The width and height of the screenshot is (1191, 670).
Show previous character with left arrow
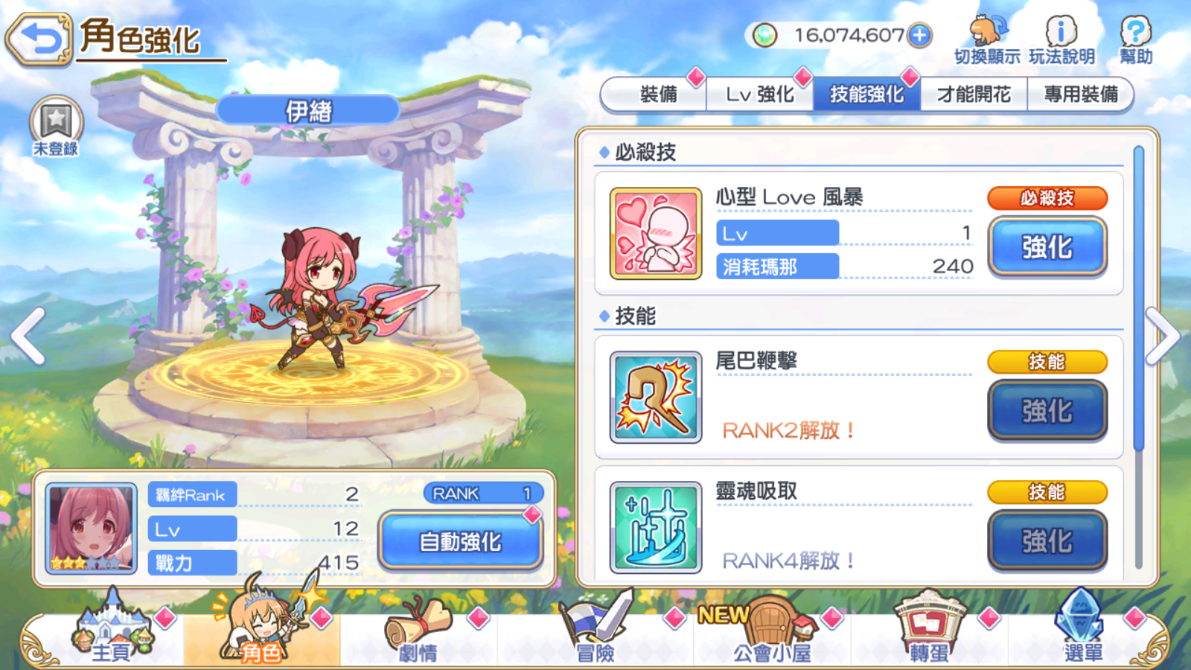[x=28, y=335]
